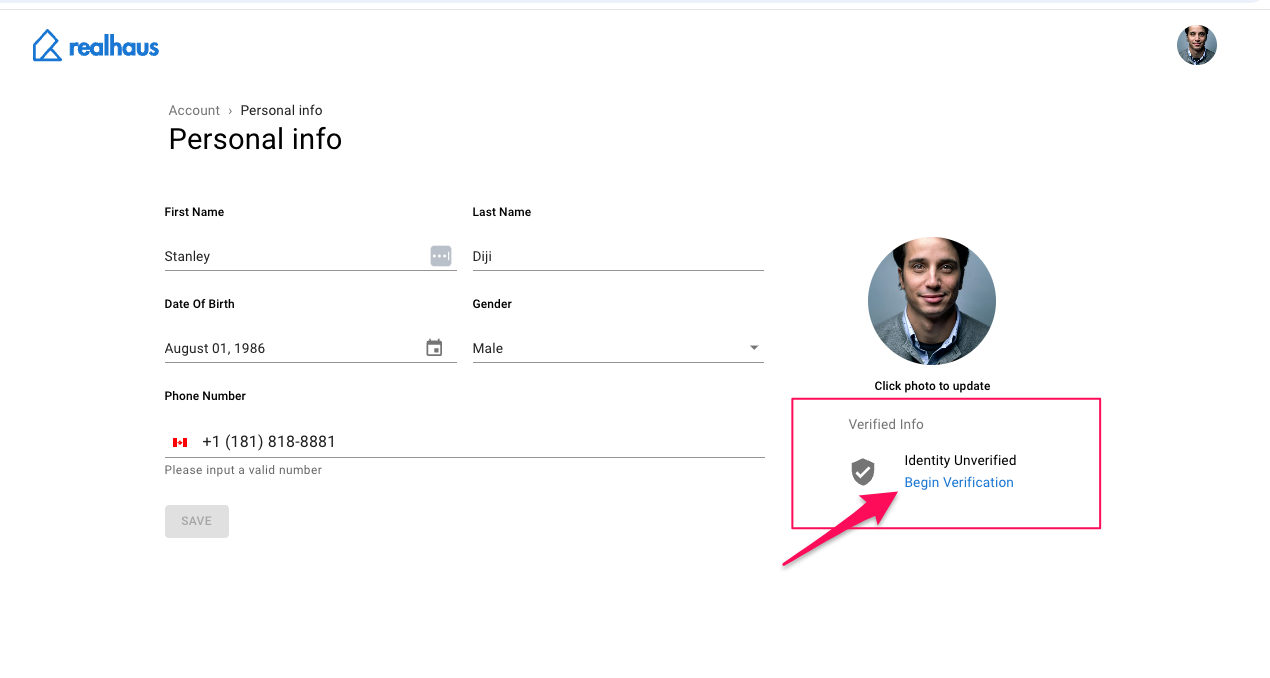Image resolution: width=1270 pixels, height=678 pixels.
Task: Open the user avatar menu in header
Action: (1196, 46)
